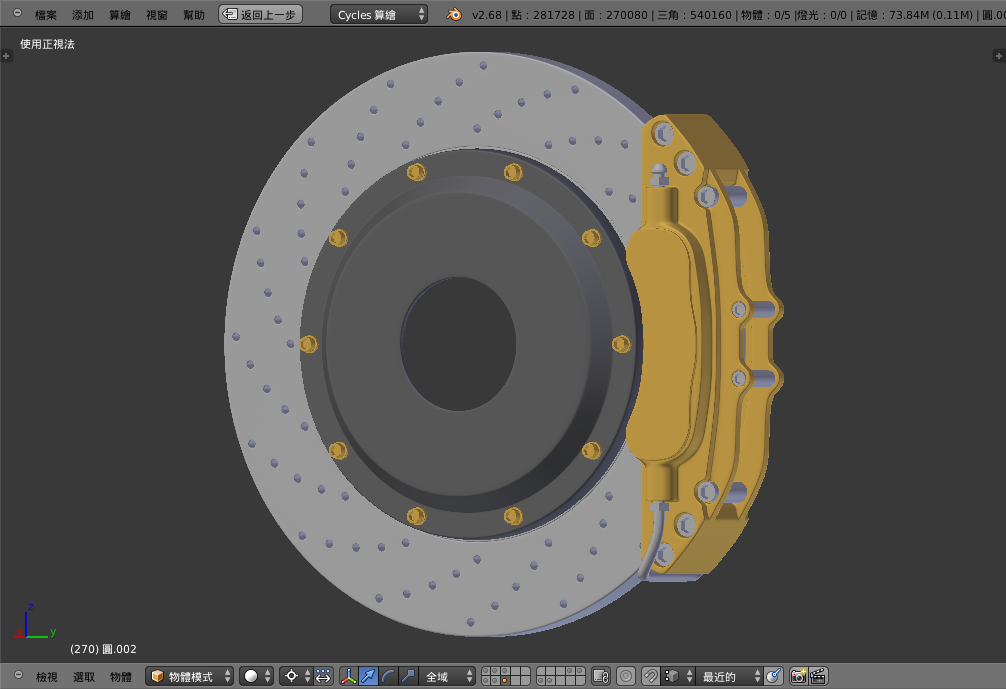Screen dimensions: 1006x689
Task: Toggle snap during transform magnet
Action: tap(650, 676)
